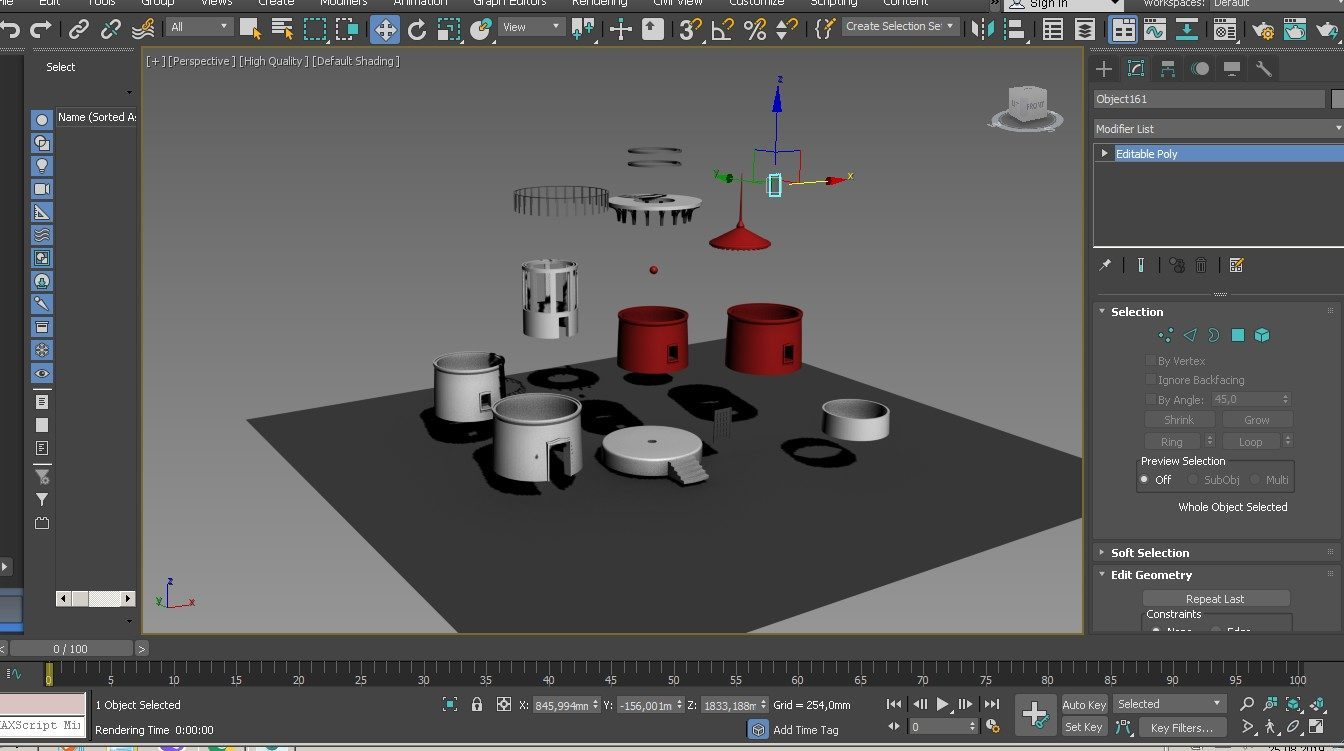Screen dimensions: 1344x751
Task: Open the Hierarchy tab in the command panel
Action: point(1167,69)
